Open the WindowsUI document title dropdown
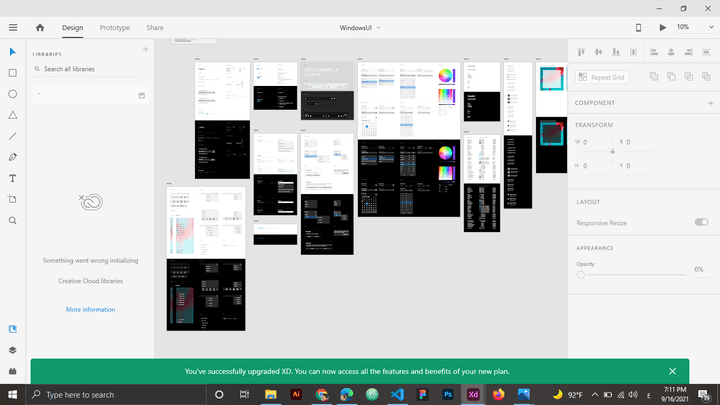The image size is (720, 405). [x=360, y=28]
